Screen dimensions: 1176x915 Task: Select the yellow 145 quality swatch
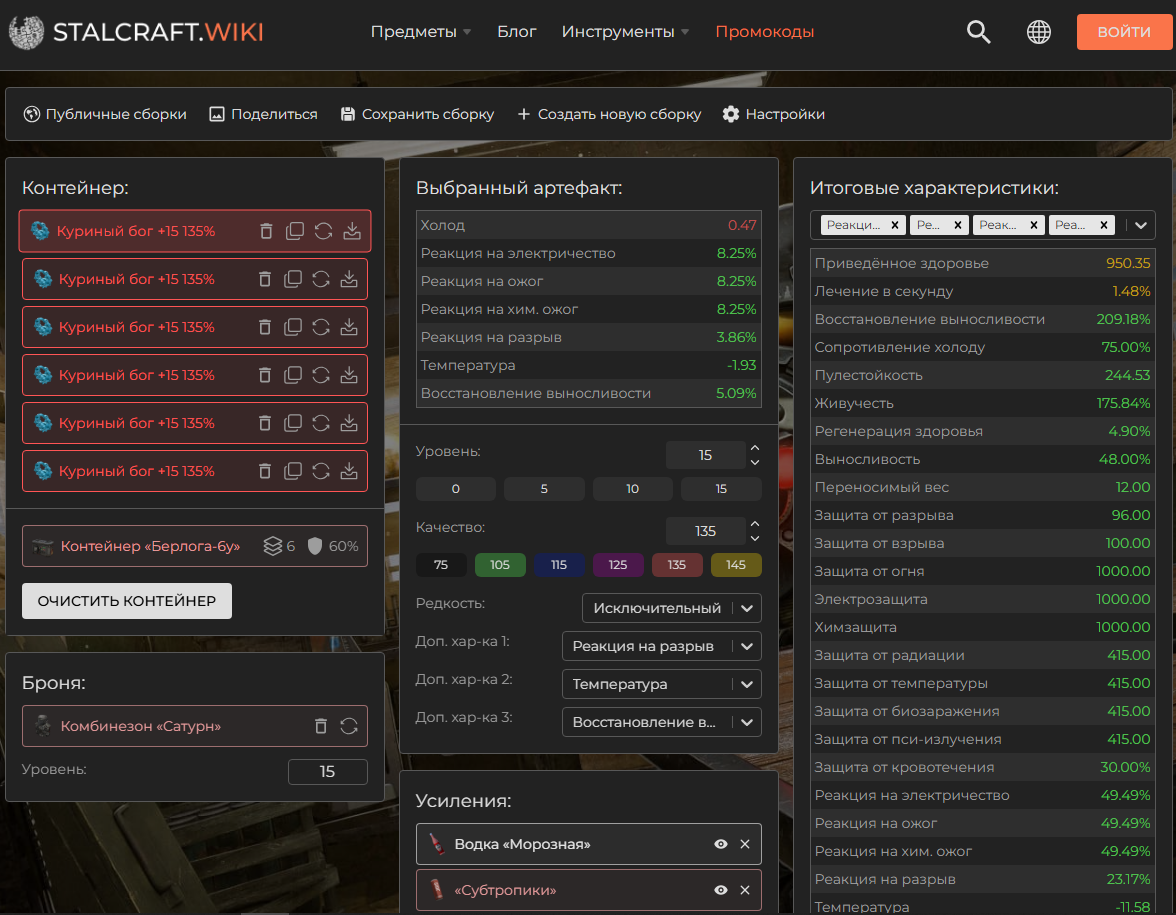pos(736,565)
